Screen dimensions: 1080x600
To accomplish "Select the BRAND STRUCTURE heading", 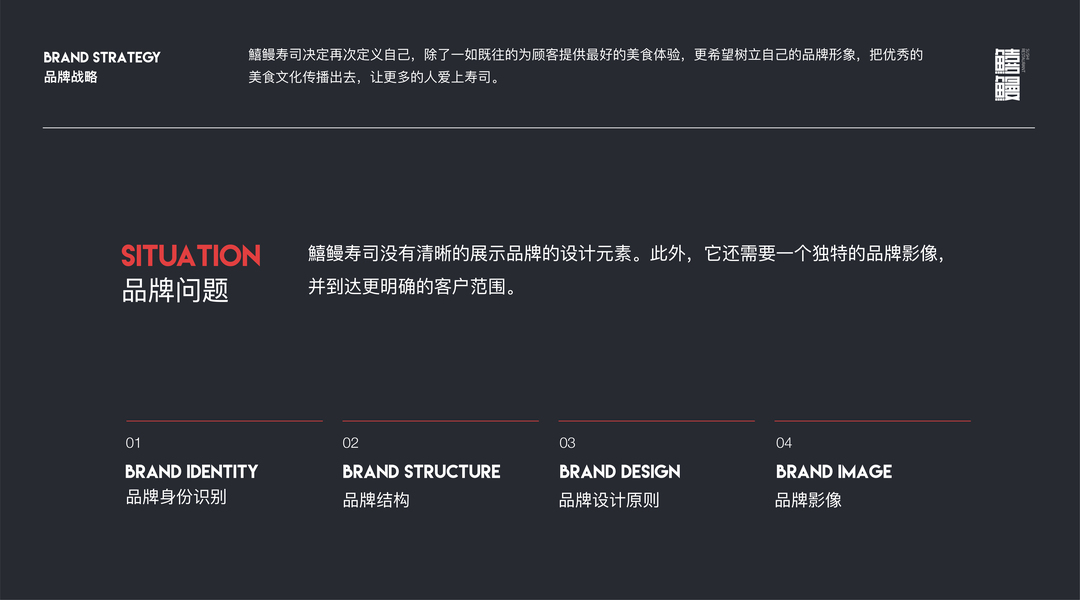I will point(421,472).
